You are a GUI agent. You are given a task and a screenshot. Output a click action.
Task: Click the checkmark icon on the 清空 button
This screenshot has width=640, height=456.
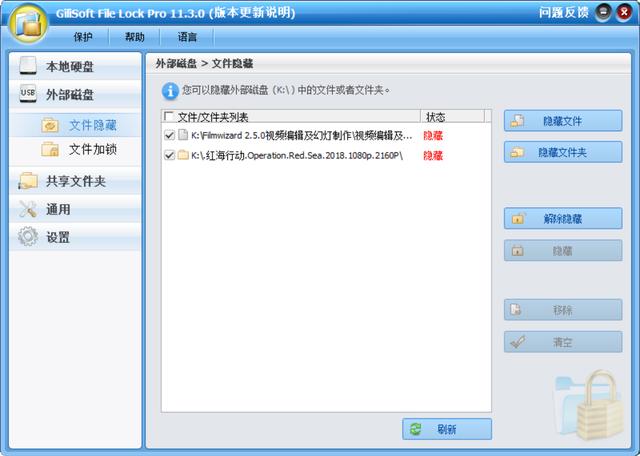tap(518, 342)
